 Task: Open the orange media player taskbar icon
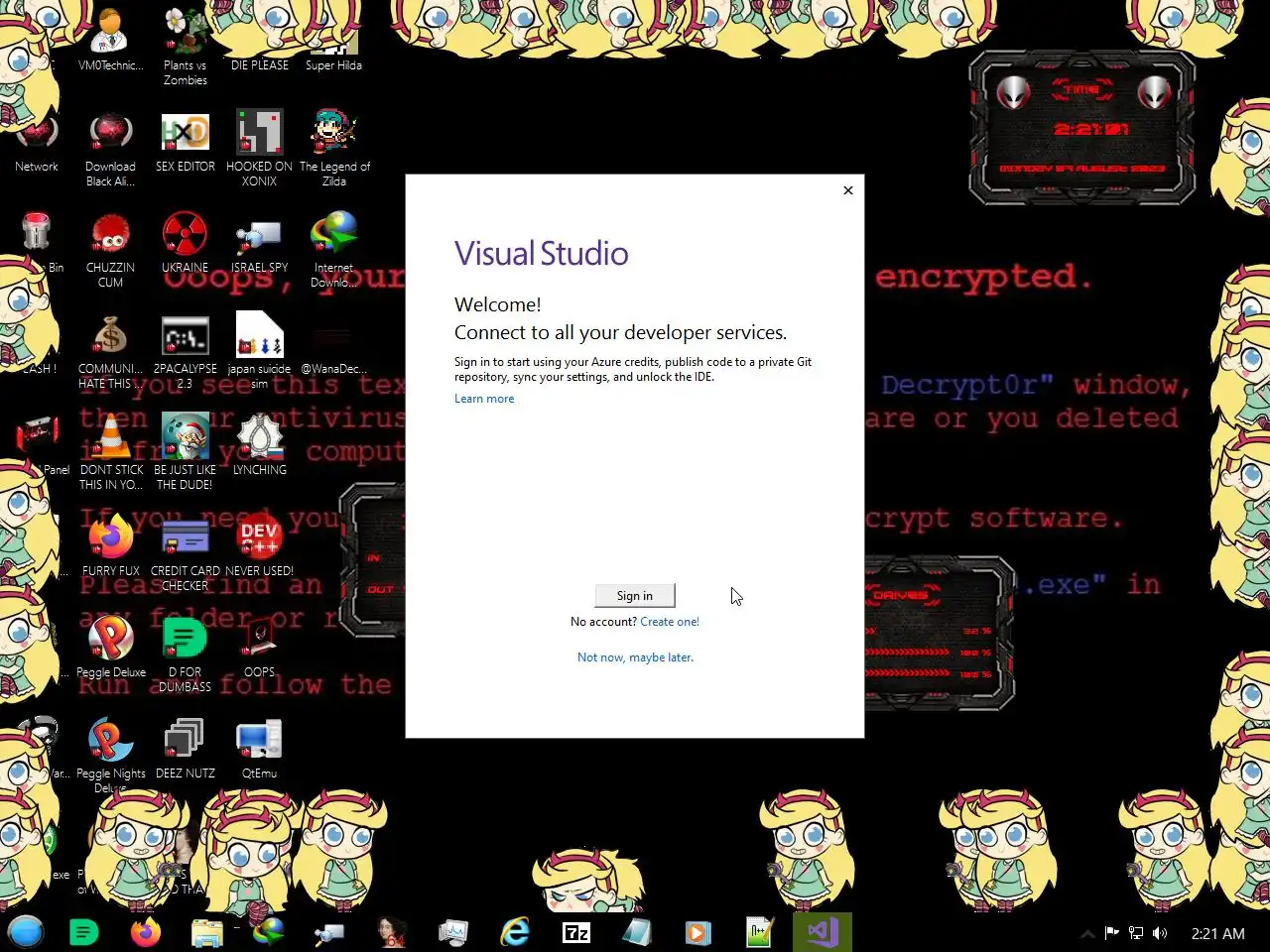[698, 932]
